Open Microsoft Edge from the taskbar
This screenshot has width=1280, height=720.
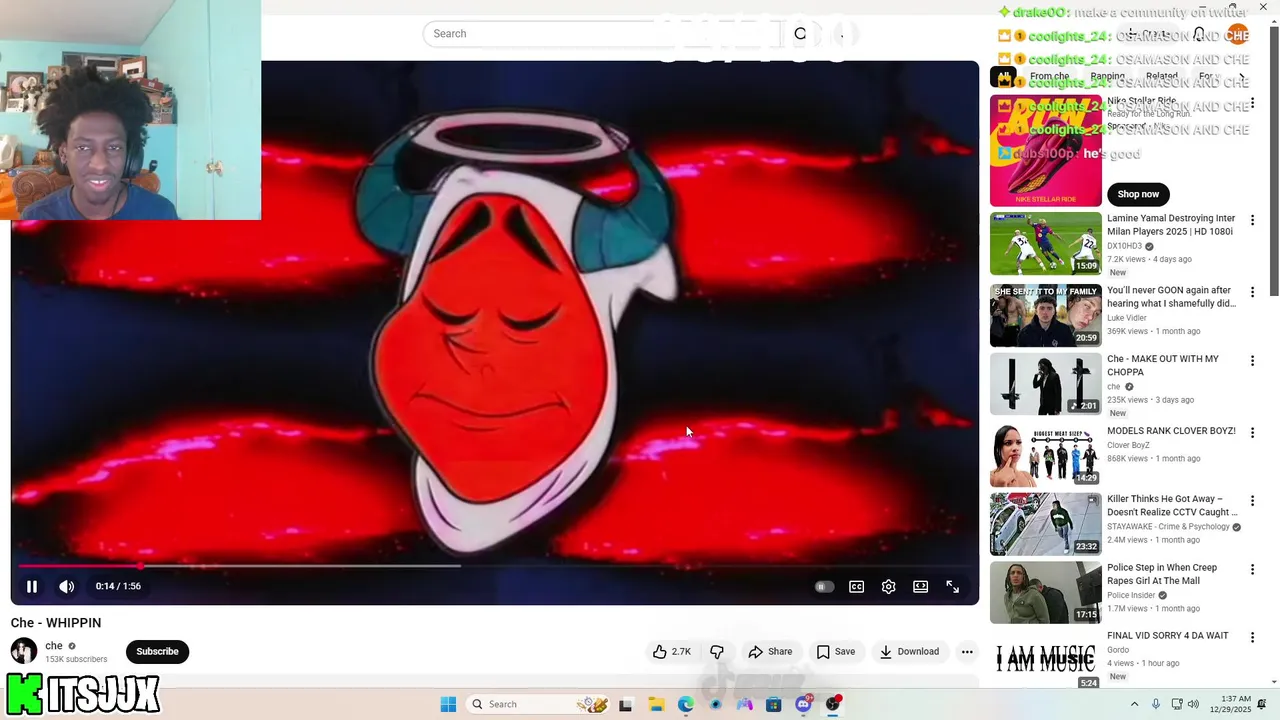(685, 704)
